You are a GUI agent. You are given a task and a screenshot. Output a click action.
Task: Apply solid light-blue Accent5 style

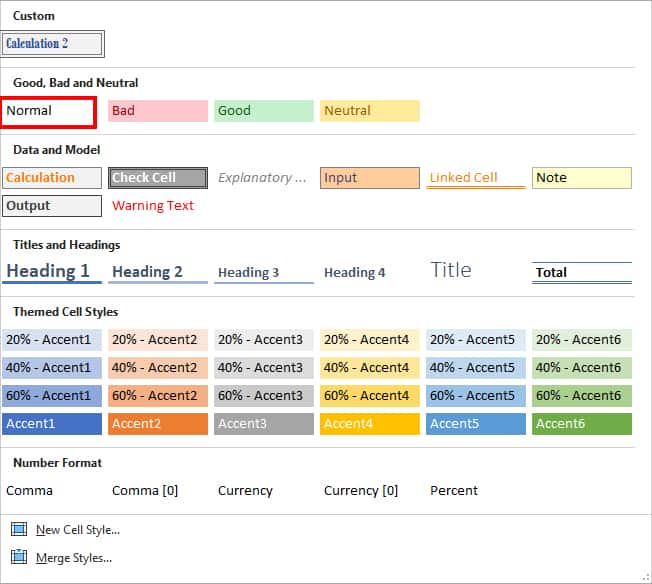[x=476, y=424]
